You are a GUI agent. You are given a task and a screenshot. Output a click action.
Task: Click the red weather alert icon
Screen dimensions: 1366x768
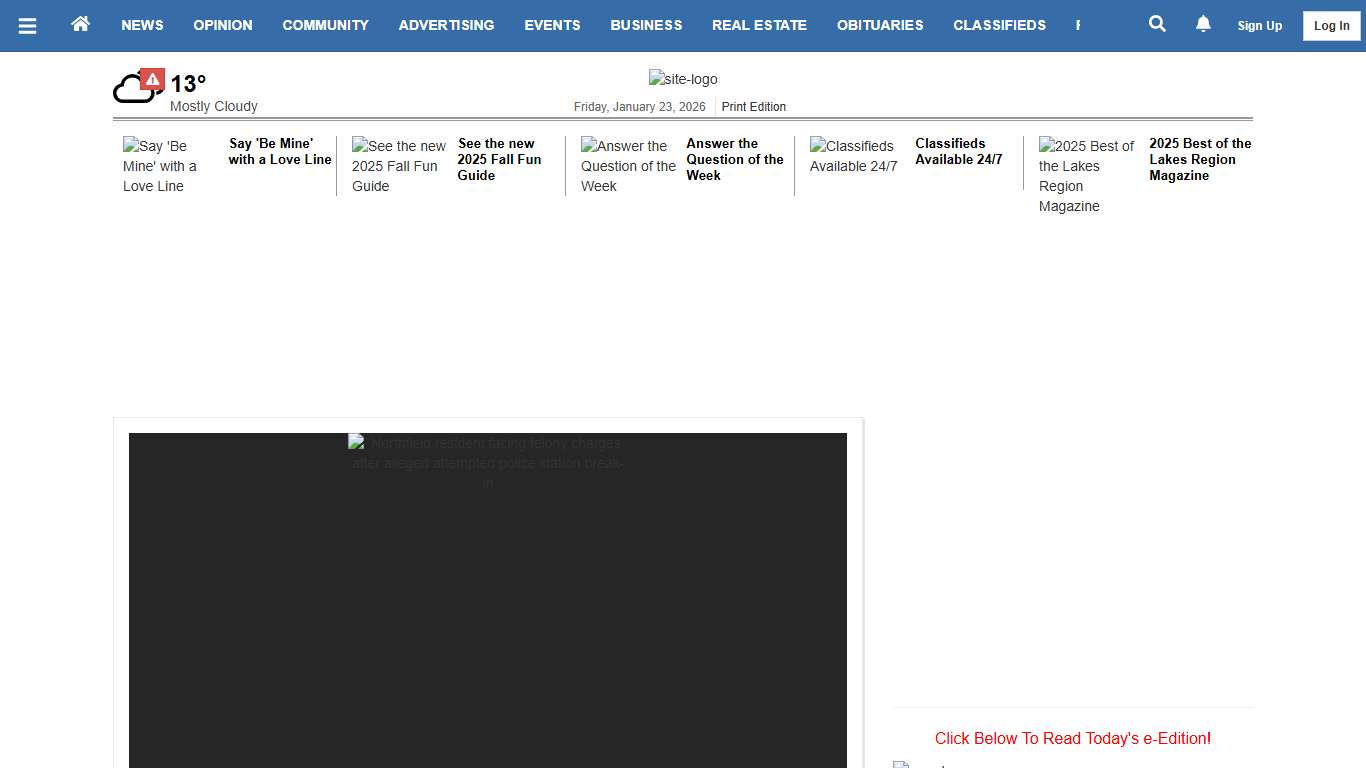(x=152, y=79)
